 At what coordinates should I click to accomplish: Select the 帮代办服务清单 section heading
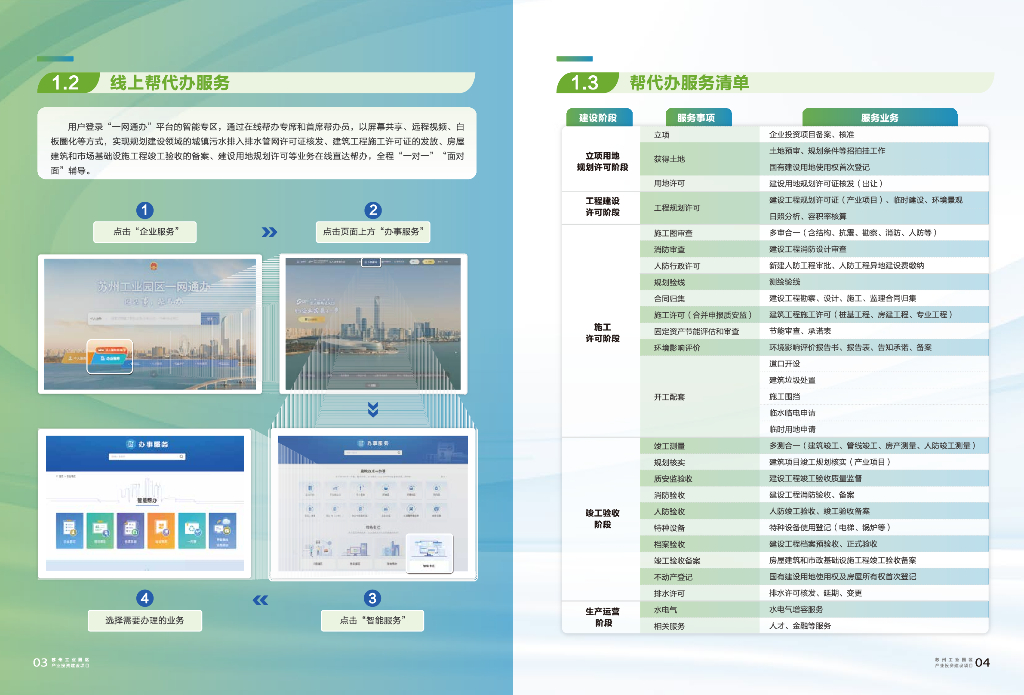point(689,83)
